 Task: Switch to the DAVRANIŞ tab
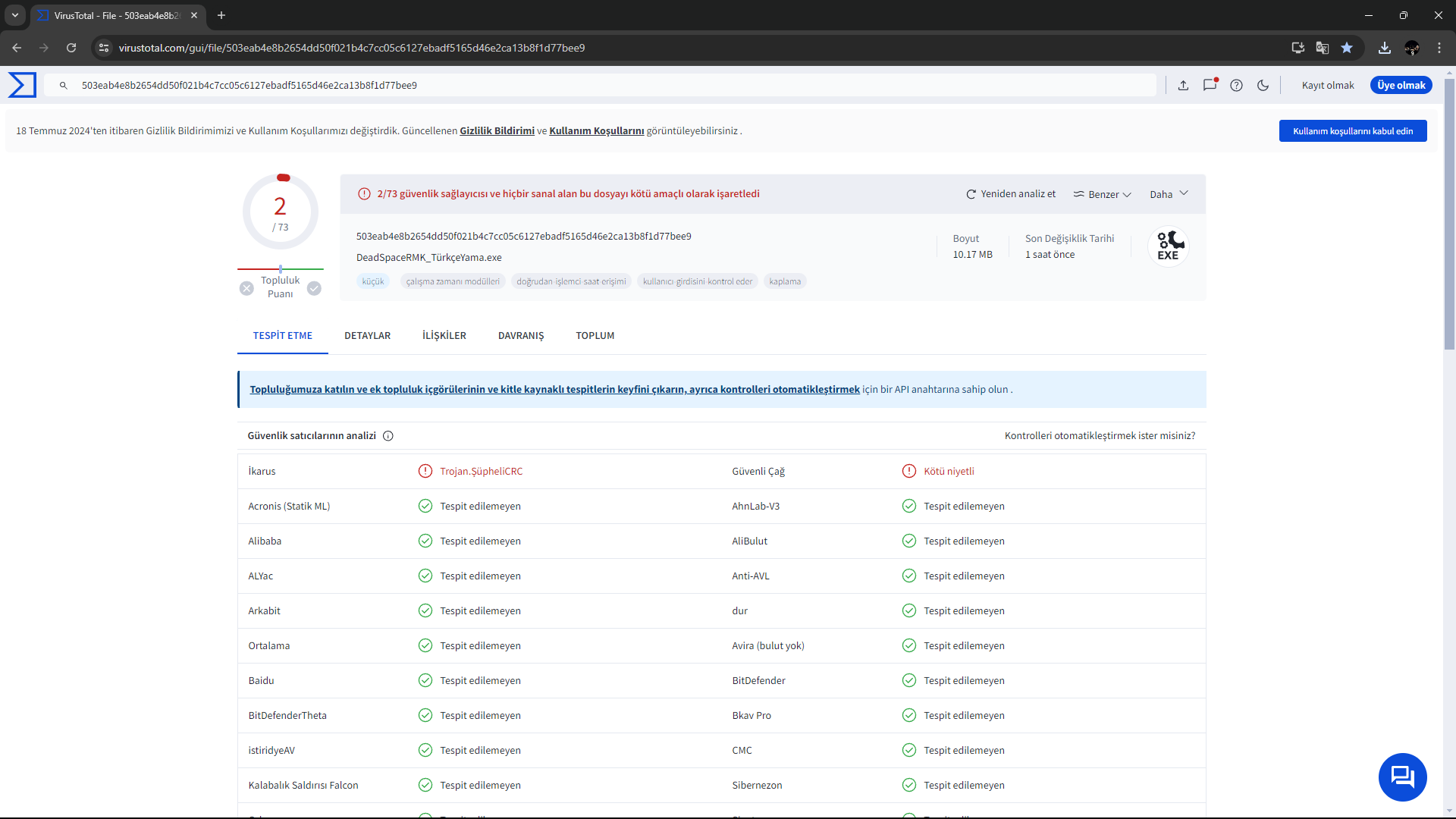[520, 336]
